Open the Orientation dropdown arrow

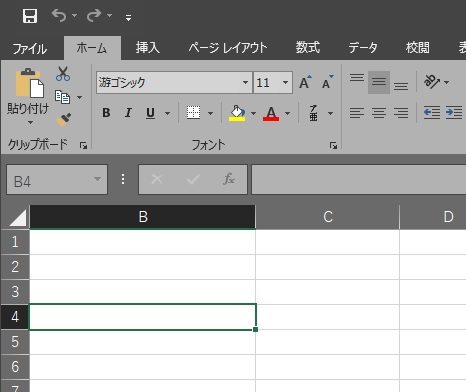point(447,82)
